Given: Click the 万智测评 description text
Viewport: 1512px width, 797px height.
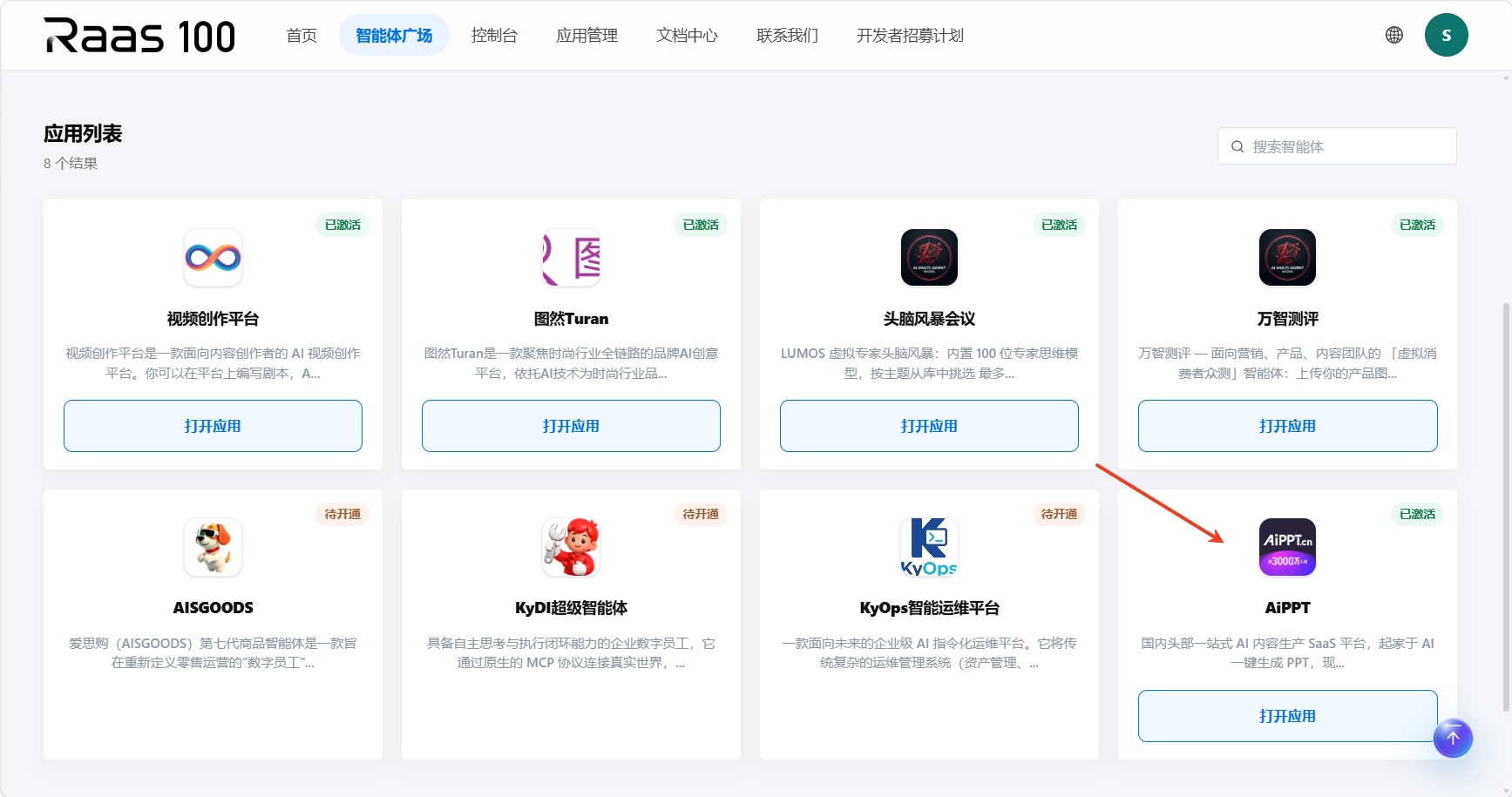Looking at the screenshot, I should 1287,363.
